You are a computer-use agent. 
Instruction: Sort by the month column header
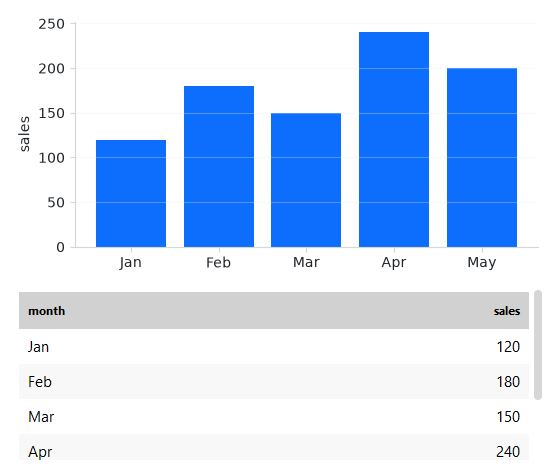[46, 311]
